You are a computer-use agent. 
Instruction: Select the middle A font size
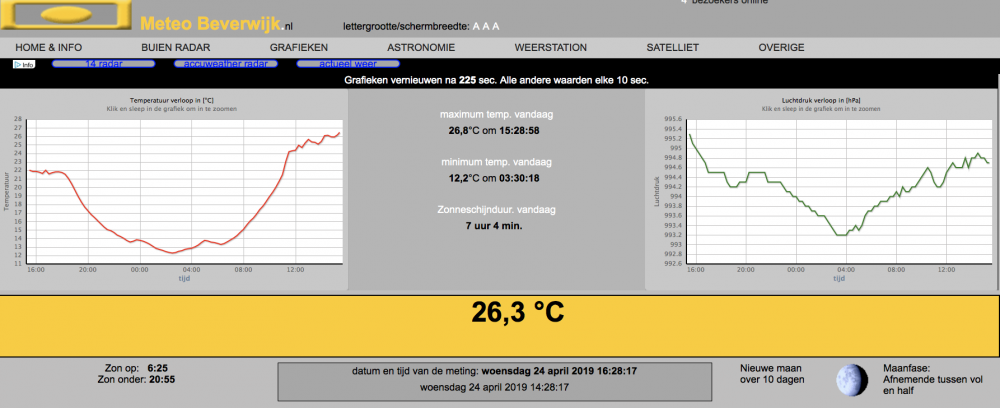pyautogui.click(x=486, y=26)
